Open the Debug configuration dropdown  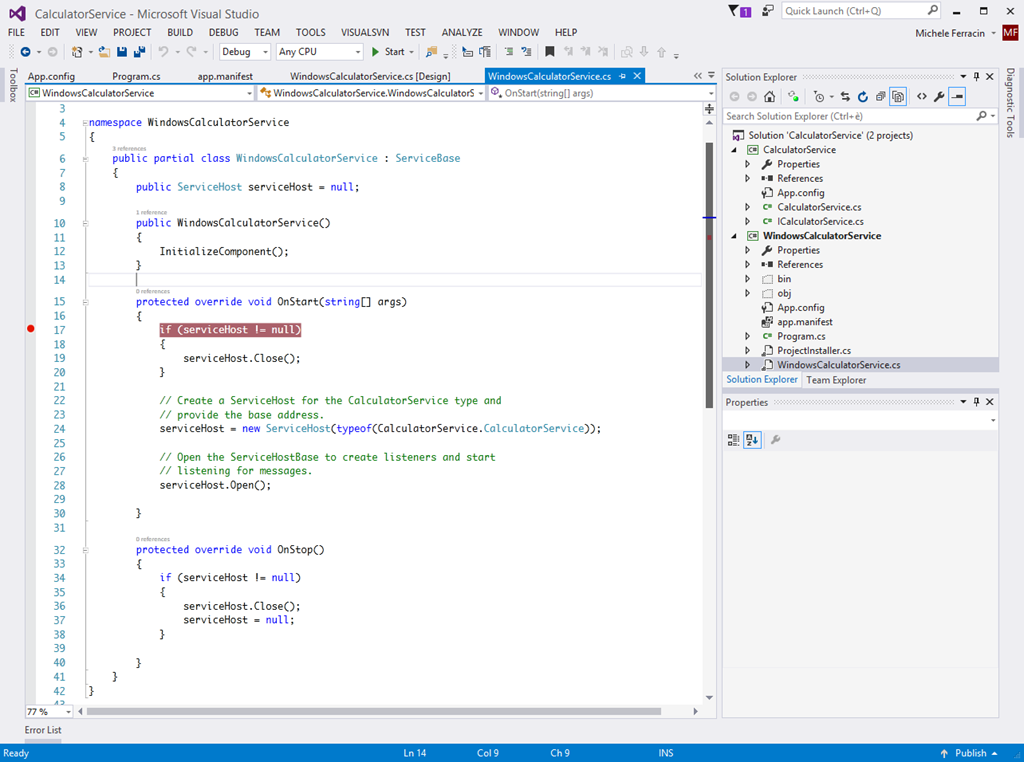244,52
